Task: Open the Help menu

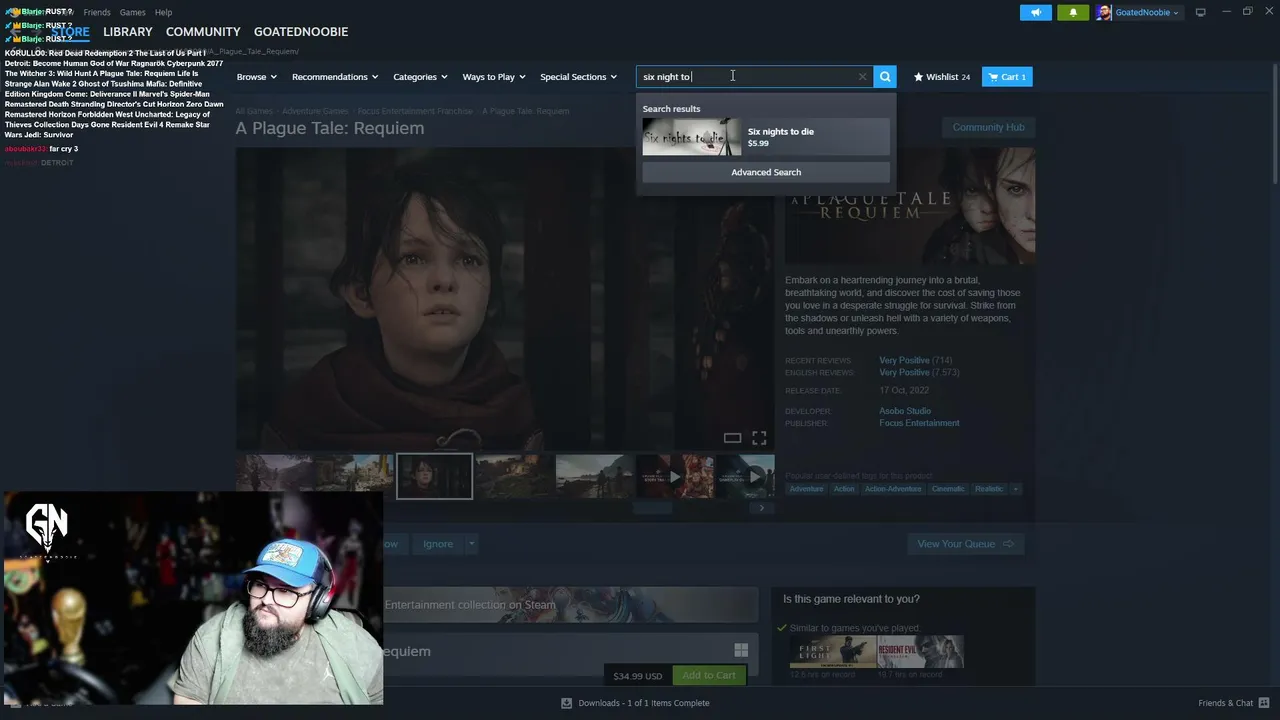Action: pyautogui.click(x=164, y=12)
